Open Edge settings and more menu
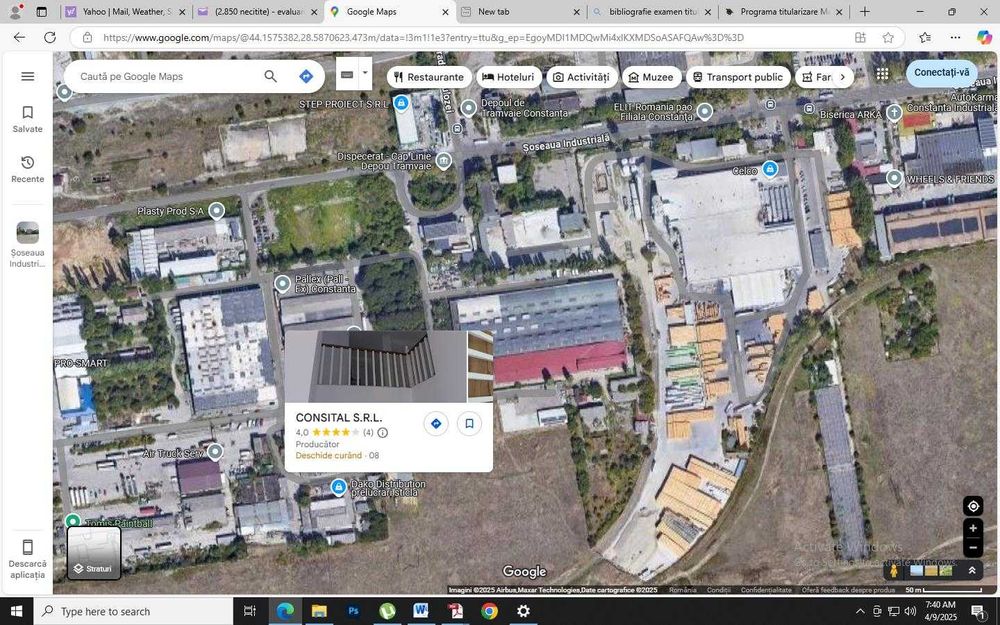Image resolution: width=1000 pixels, height=625 pixels. 955,38
